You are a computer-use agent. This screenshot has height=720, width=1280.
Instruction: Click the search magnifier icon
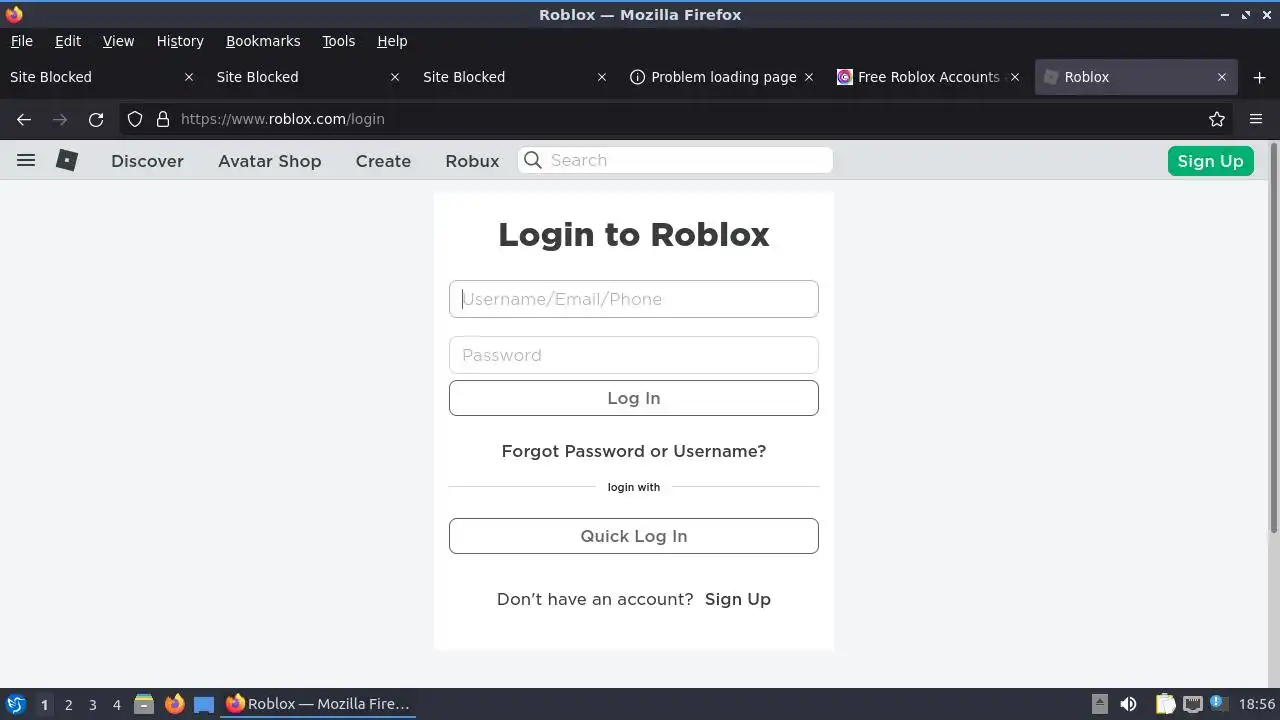(533, 160)
